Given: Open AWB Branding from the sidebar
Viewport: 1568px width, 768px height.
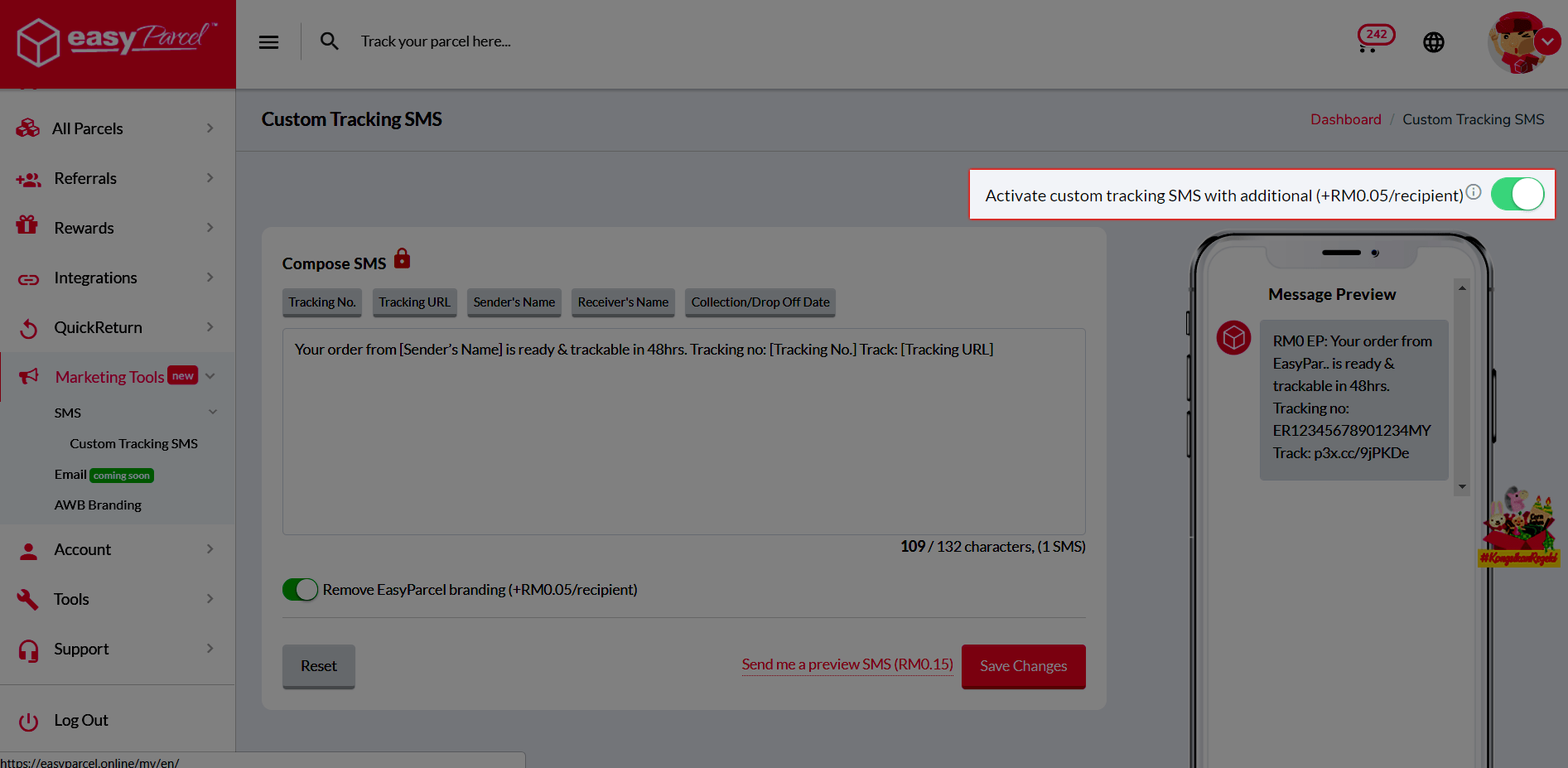Looking at the screenshot, I should pos(98,505).
